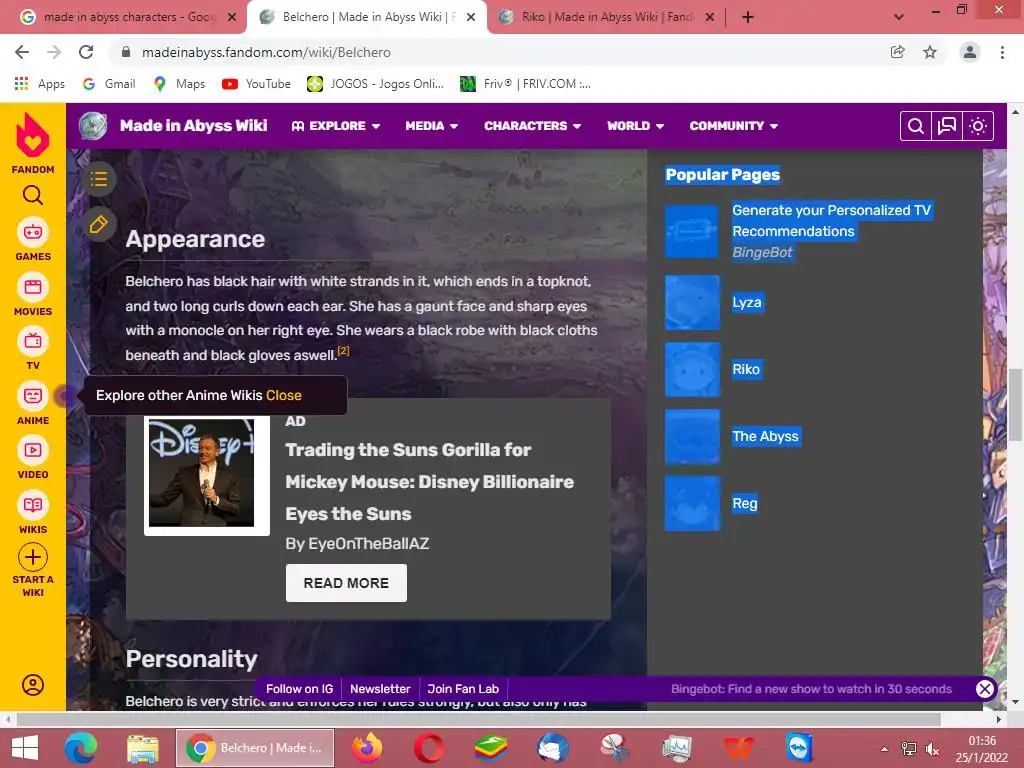Click the share page icon in address bar
The height and width of the screenshot is (768, 1024).
[x=898, y=52]
